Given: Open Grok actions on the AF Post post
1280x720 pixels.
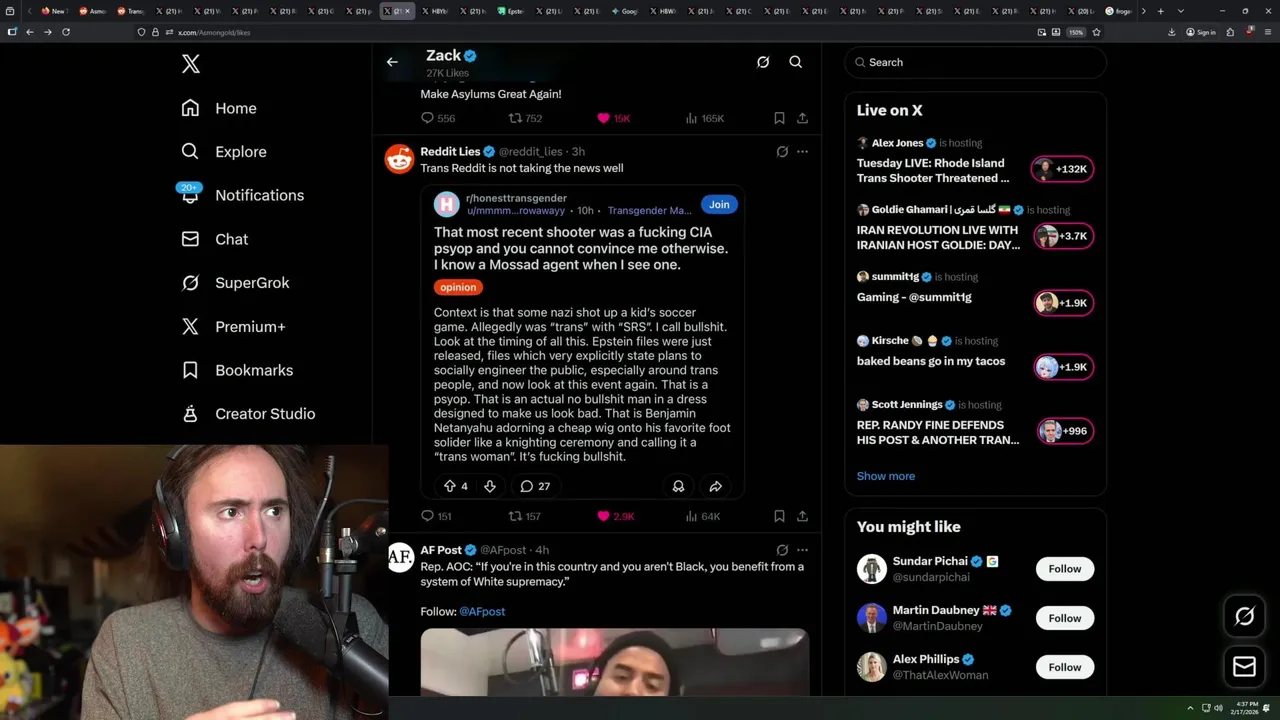Looking at the screenshot, I should click(x=782, y=550).
